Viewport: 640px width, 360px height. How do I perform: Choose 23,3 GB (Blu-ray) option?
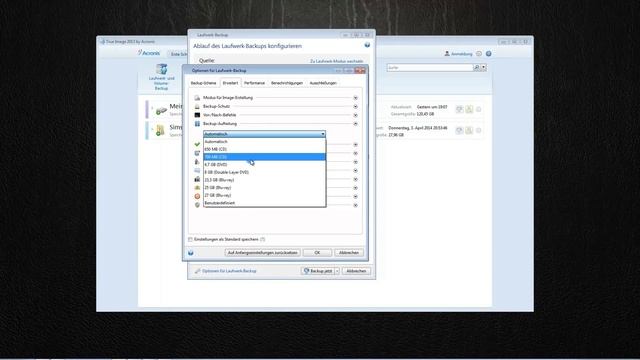[x=264, y=180]
